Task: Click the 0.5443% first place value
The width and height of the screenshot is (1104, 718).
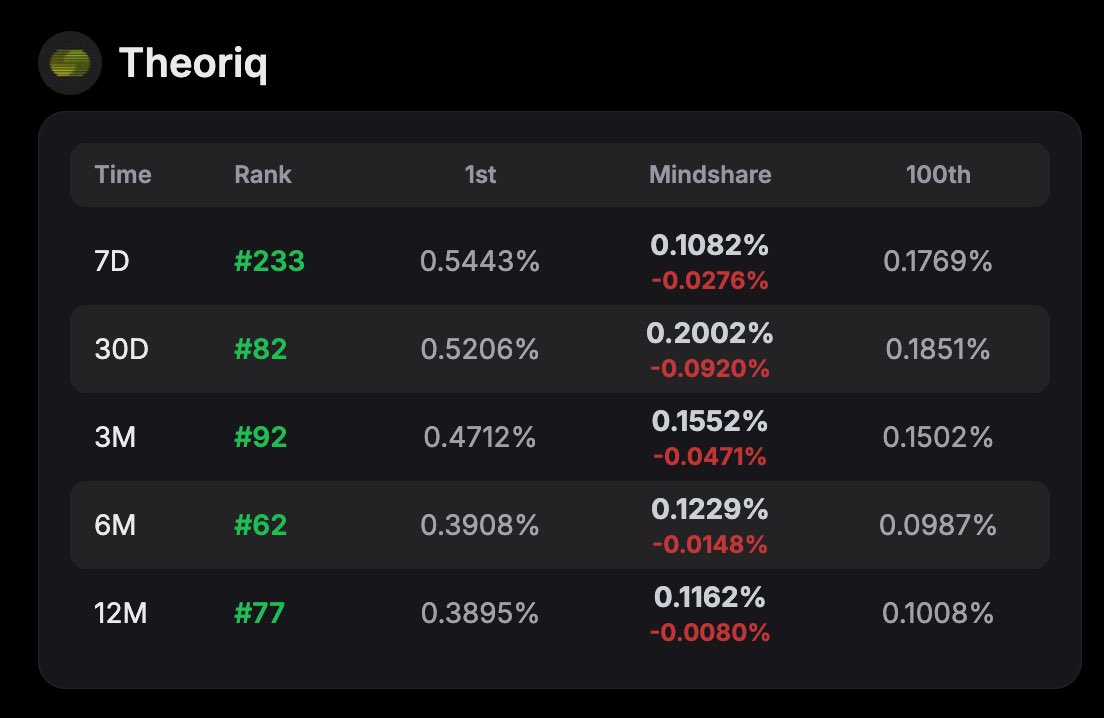Action: [479, 262]
